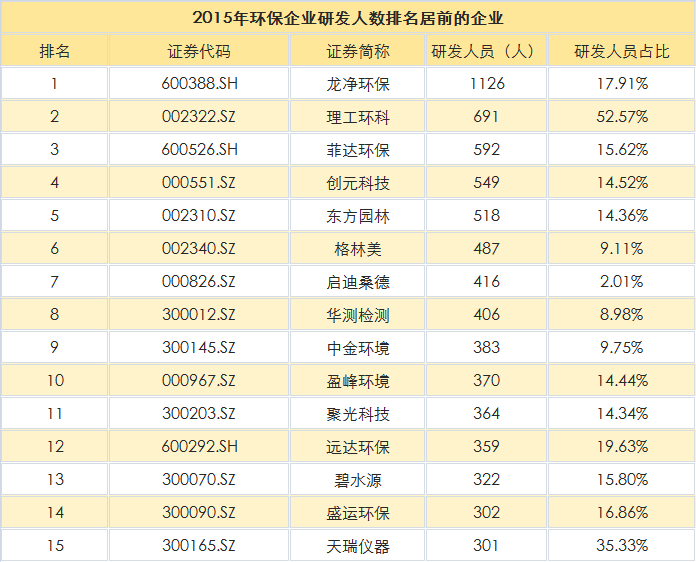Click the ratio 19.63%

[x=622, y=446]
